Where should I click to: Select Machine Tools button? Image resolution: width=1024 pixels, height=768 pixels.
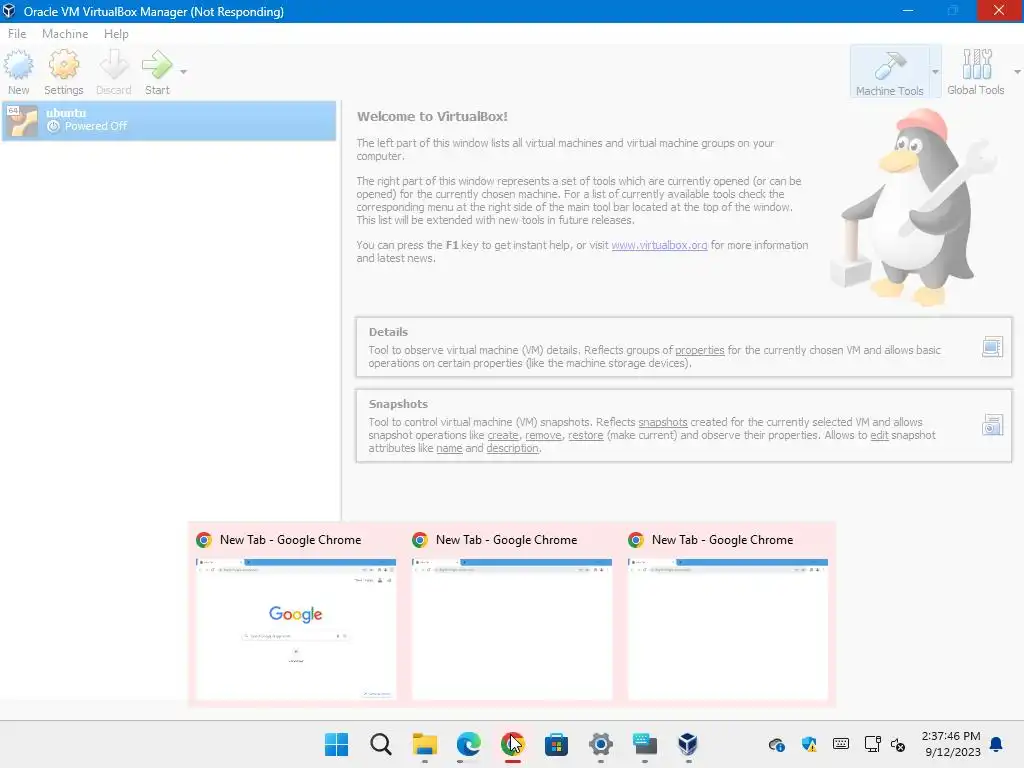[x=889, y=72]
